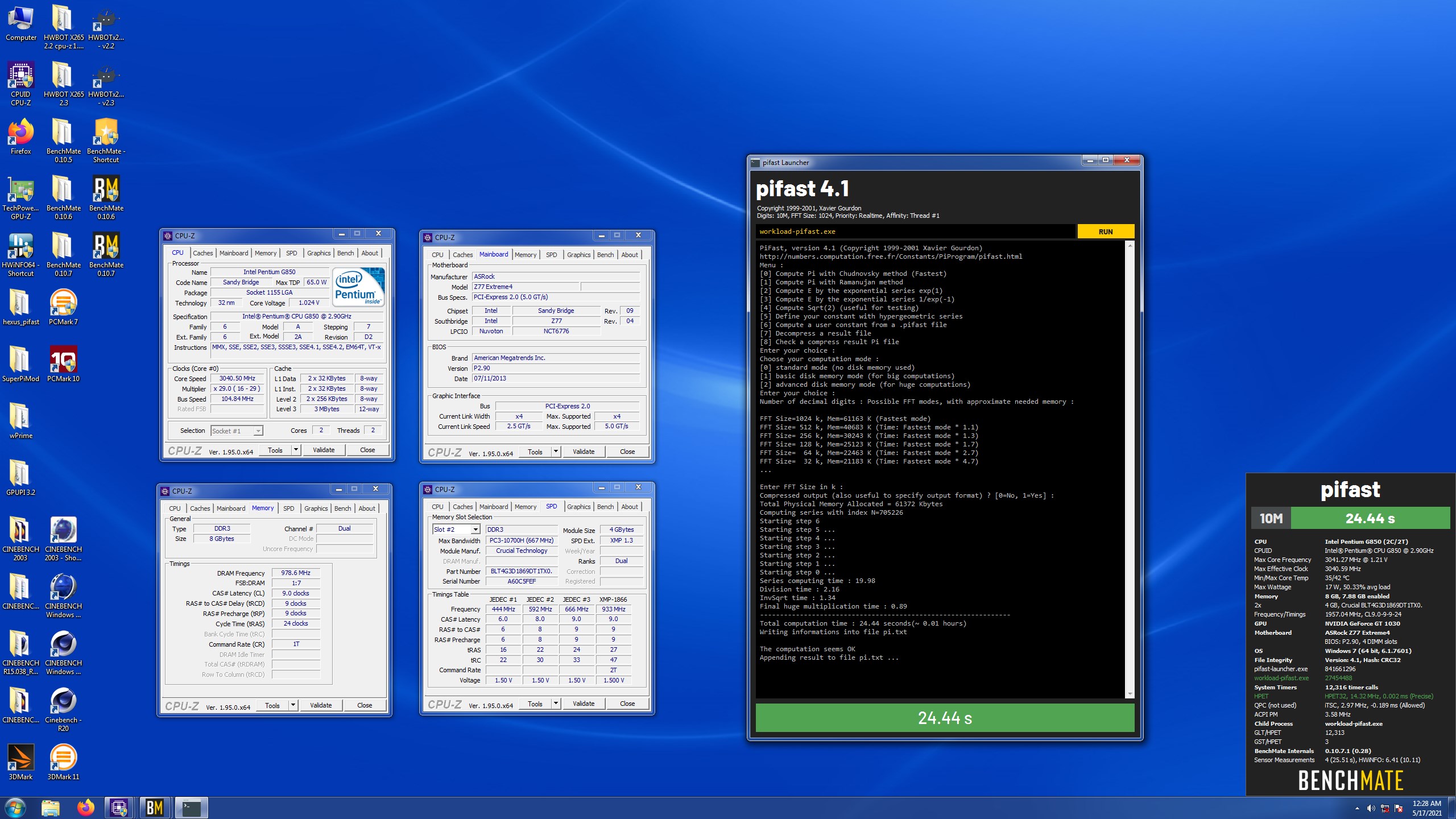Expand Tools arrow in CPU-Z SPD window
The height and width of the screenshot is (819, 1456).
click(556, 704)
